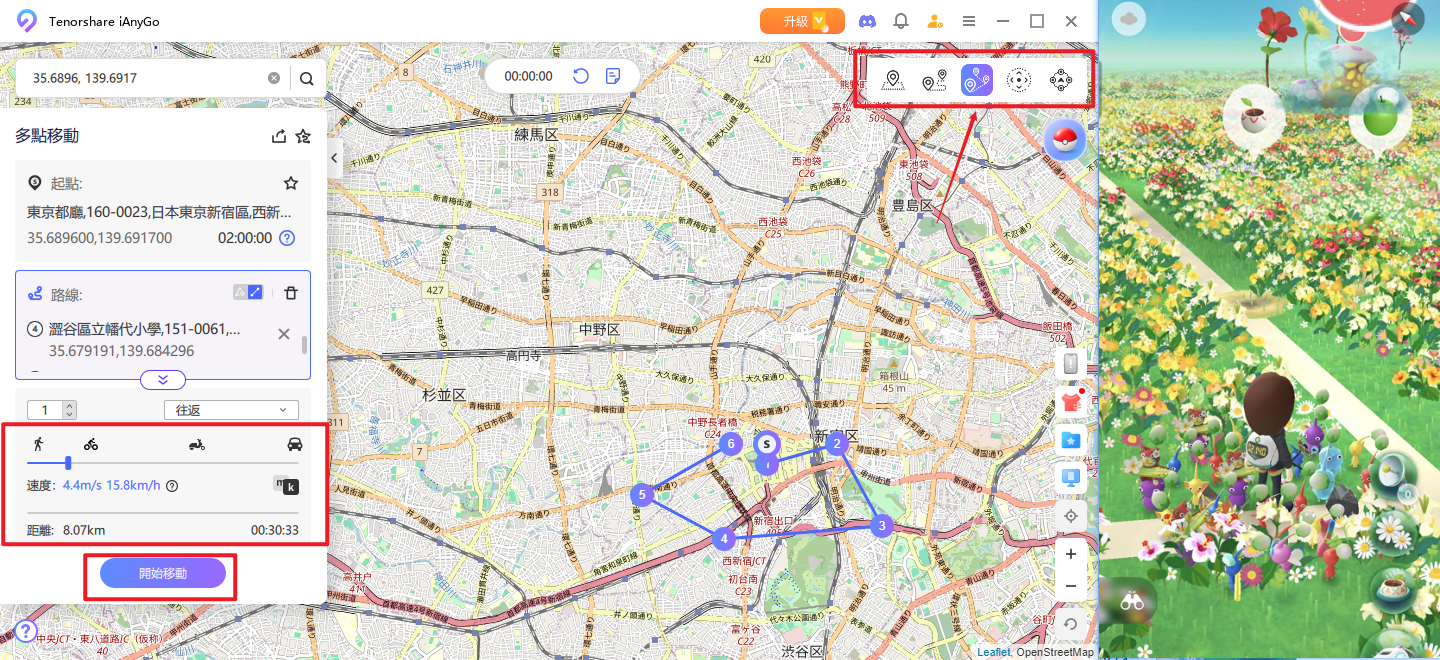Open the hamburger menu in title bar
The image size is (1440, 660).
coord(969,21)
